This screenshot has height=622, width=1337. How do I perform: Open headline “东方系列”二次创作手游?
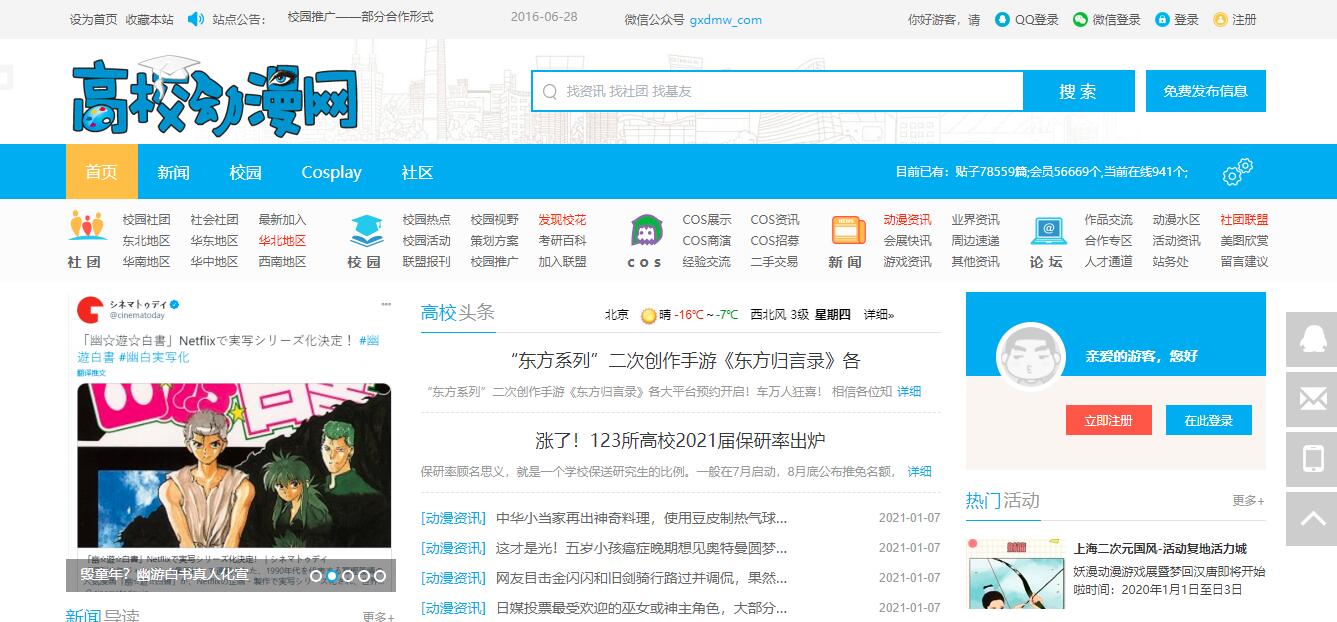click(685, 361)
